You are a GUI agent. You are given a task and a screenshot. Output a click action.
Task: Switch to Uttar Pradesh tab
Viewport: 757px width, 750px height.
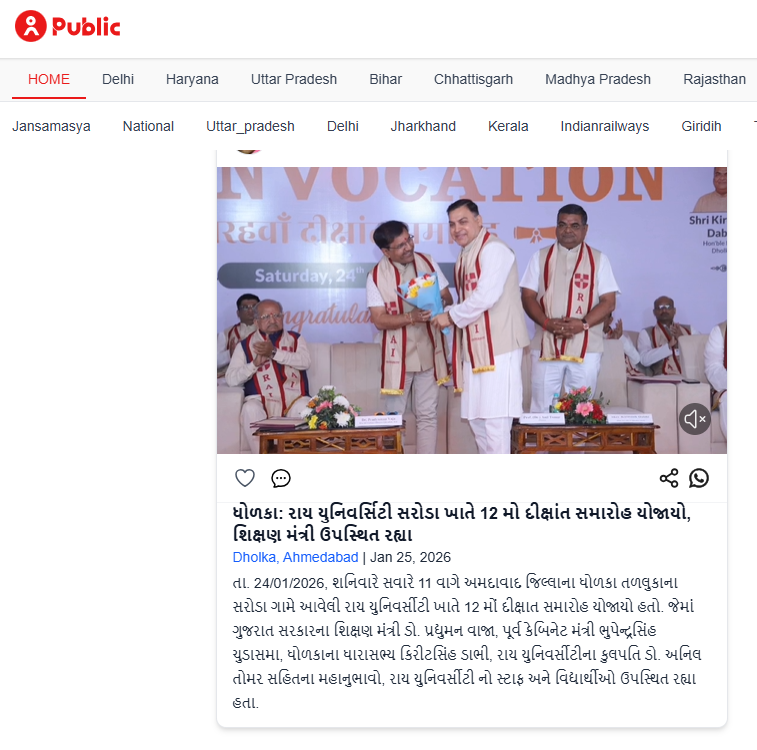point(294,79)
